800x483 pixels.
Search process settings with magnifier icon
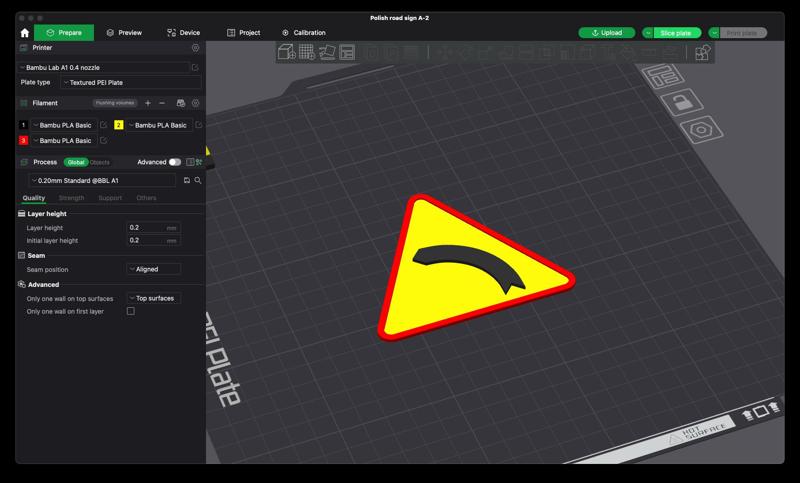click(x=198, y=180)
